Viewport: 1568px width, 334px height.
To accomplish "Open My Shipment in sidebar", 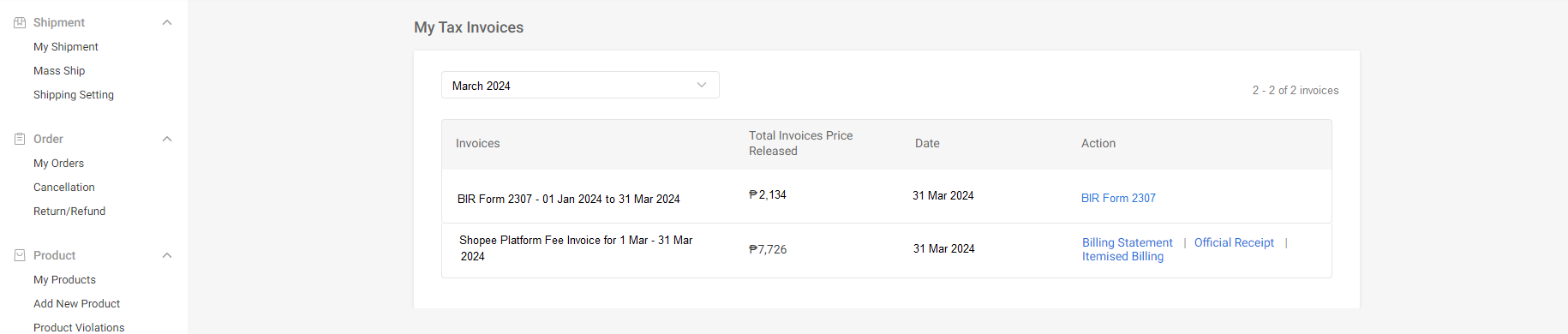I will click(x=66, y=47).
